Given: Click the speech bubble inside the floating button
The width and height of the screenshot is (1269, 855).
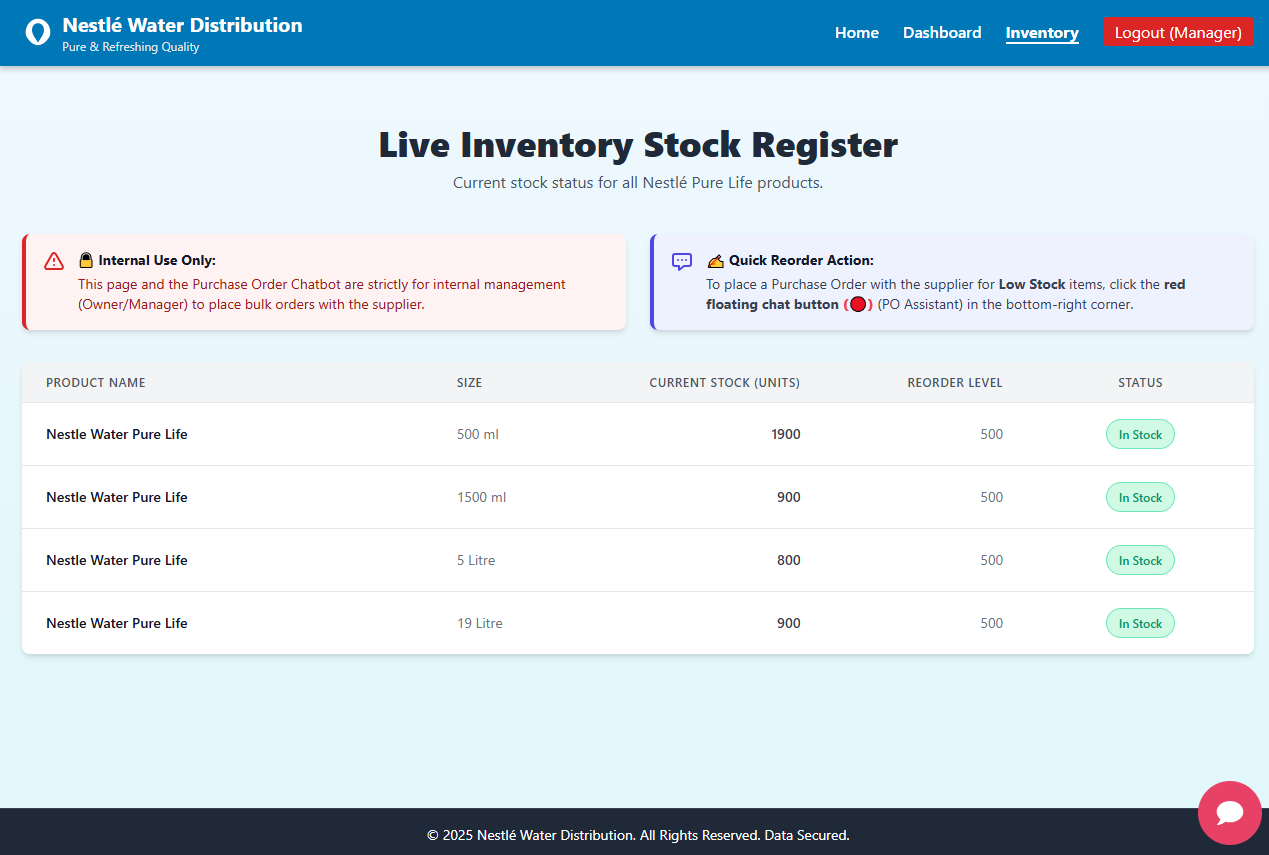Looking at the screenshot, I should click(x=1229, y=813).
